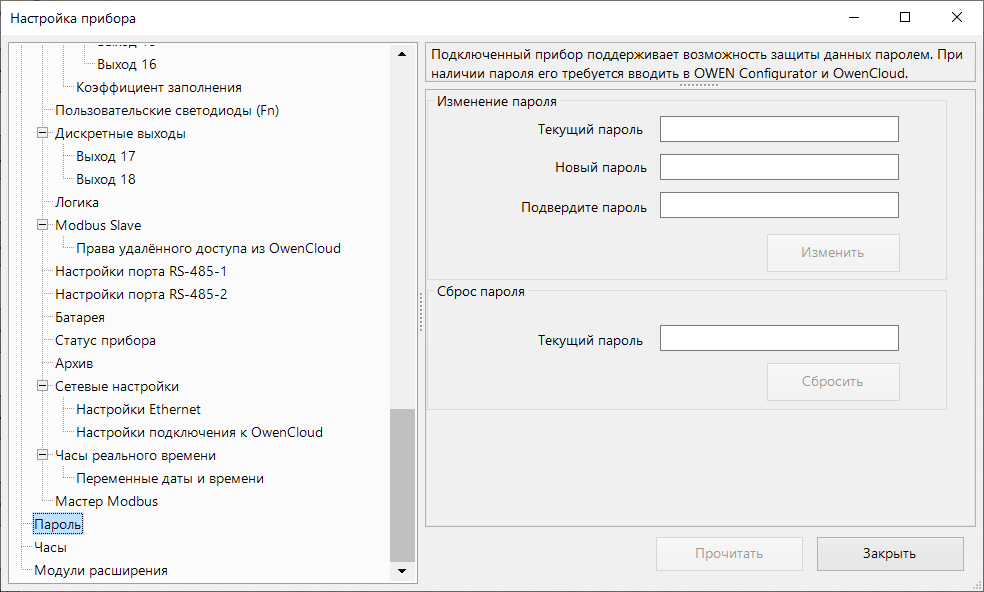Click Текущий пароль field under Сброс пароля
Image resolution: width=984 pixels, height=592 pixels.
pos(779,339)
